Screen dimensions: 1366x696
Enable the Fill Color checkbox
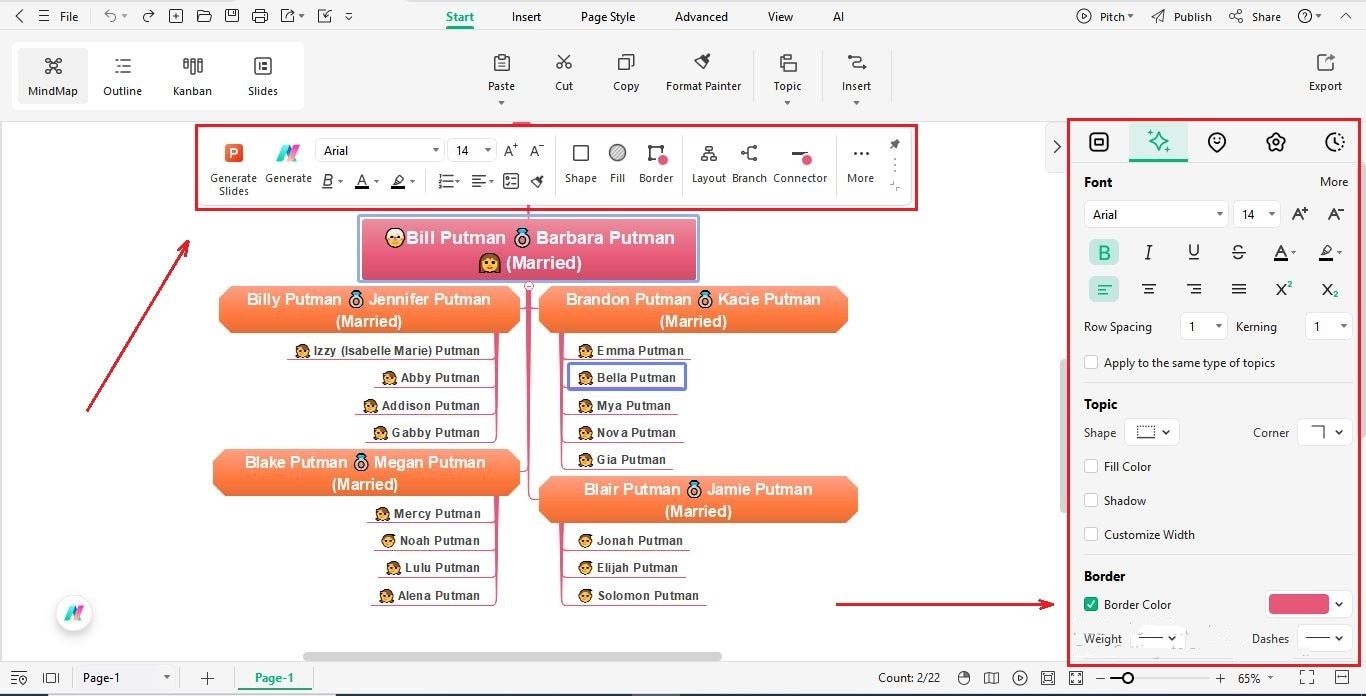coord(1091,466)
